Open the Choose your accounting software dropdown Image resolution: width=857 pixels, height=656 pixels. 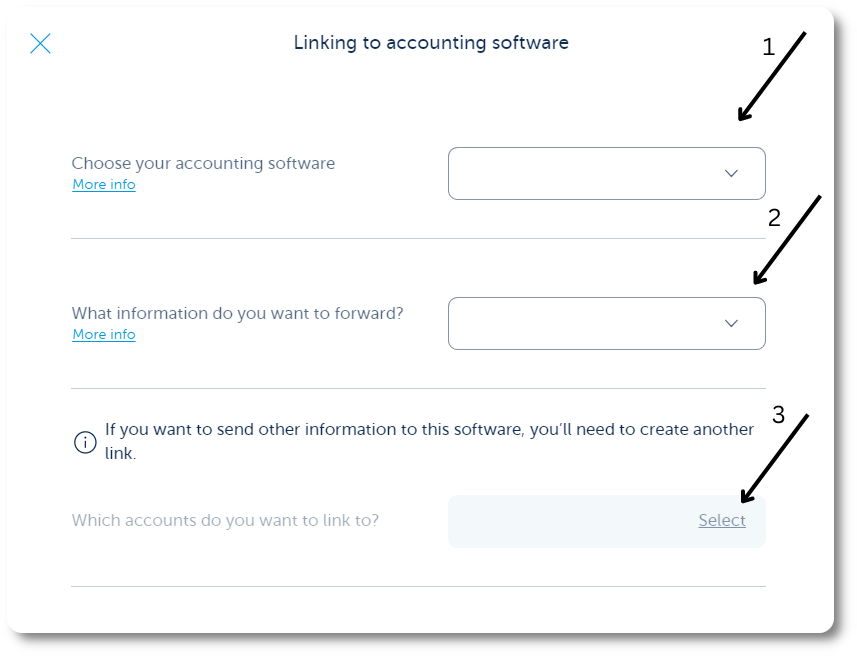pos(607,173)
